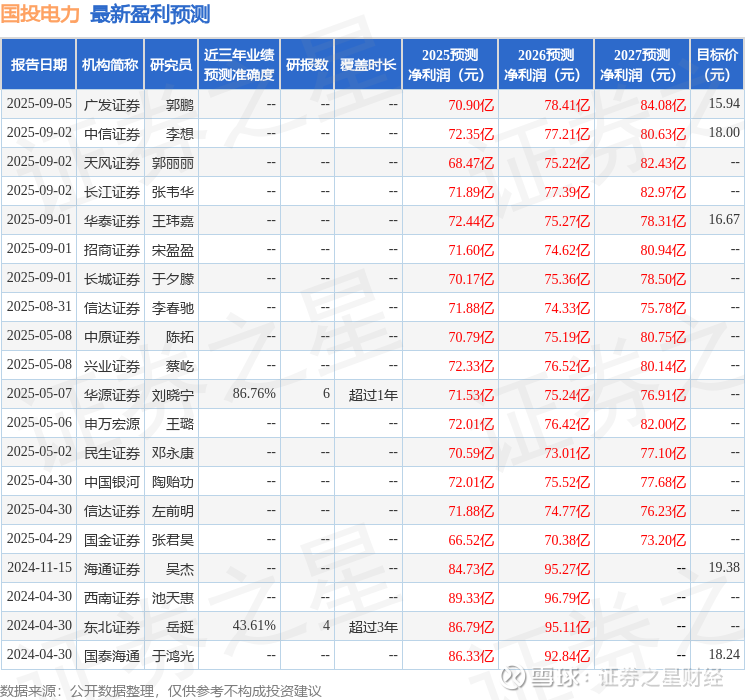Click the 覆盖时长 column header

tap(368, 65)
